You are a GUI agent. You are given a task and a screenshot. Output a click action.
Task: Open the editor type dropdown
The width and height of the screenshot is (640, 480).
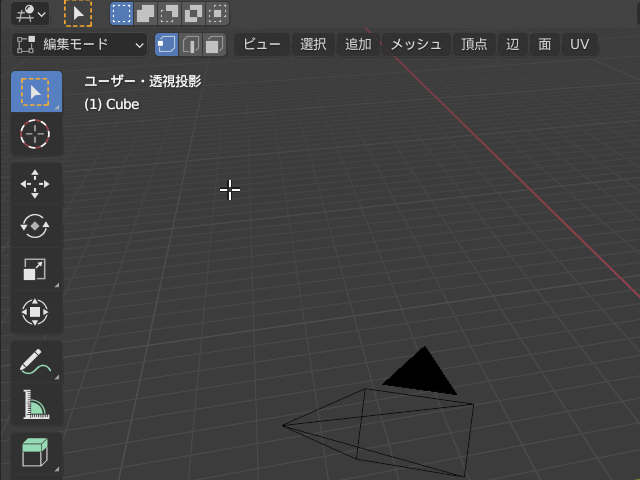point(30,14)
